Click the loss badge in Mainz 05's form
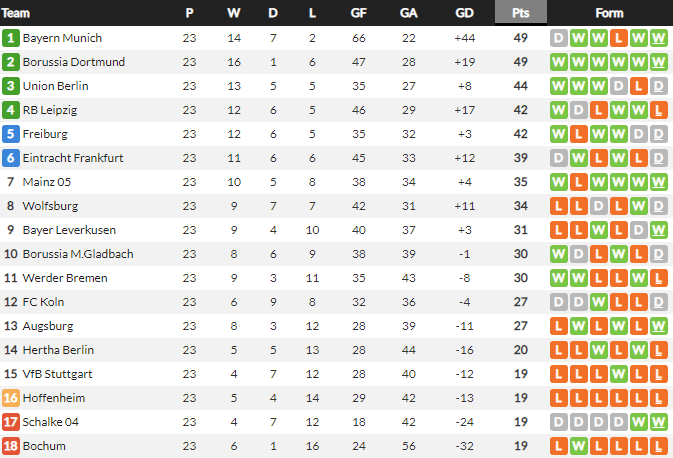673x458 pixels. coord(579,182)
